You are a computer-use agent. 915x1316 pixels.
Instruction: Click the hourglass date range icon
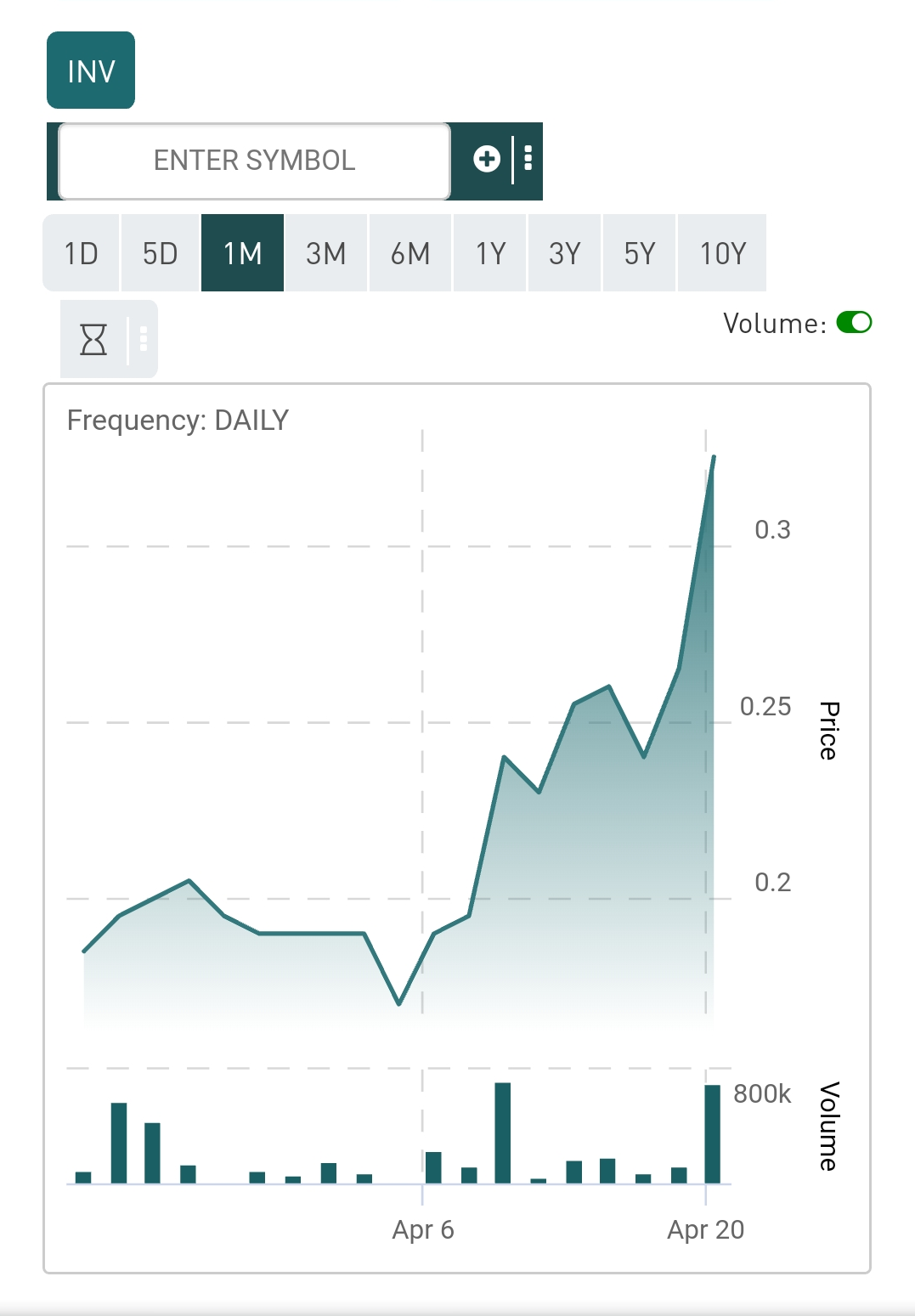click(x=93, y=339)
